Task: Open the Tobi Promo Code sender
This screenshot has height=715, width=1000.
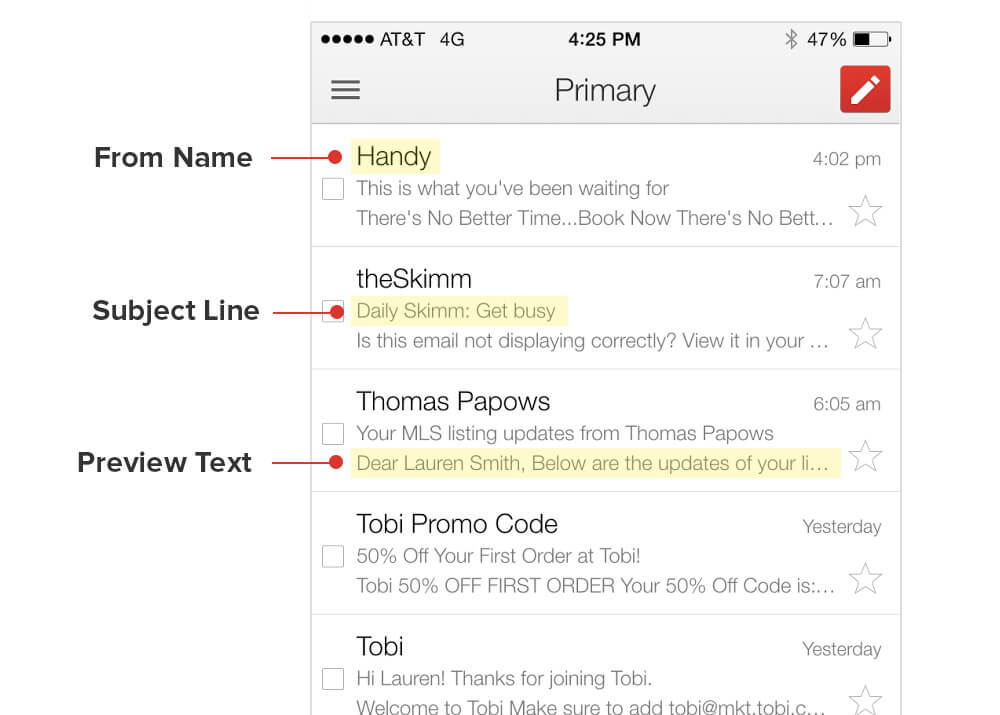Action: pyautogui.click(x=457, y=524)
